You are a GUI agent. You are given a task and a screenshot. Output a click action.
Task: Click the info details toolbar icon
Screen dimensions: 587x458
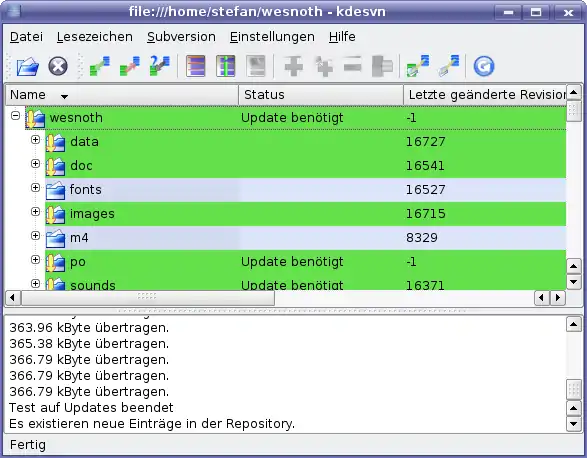[x=226, y=66]
